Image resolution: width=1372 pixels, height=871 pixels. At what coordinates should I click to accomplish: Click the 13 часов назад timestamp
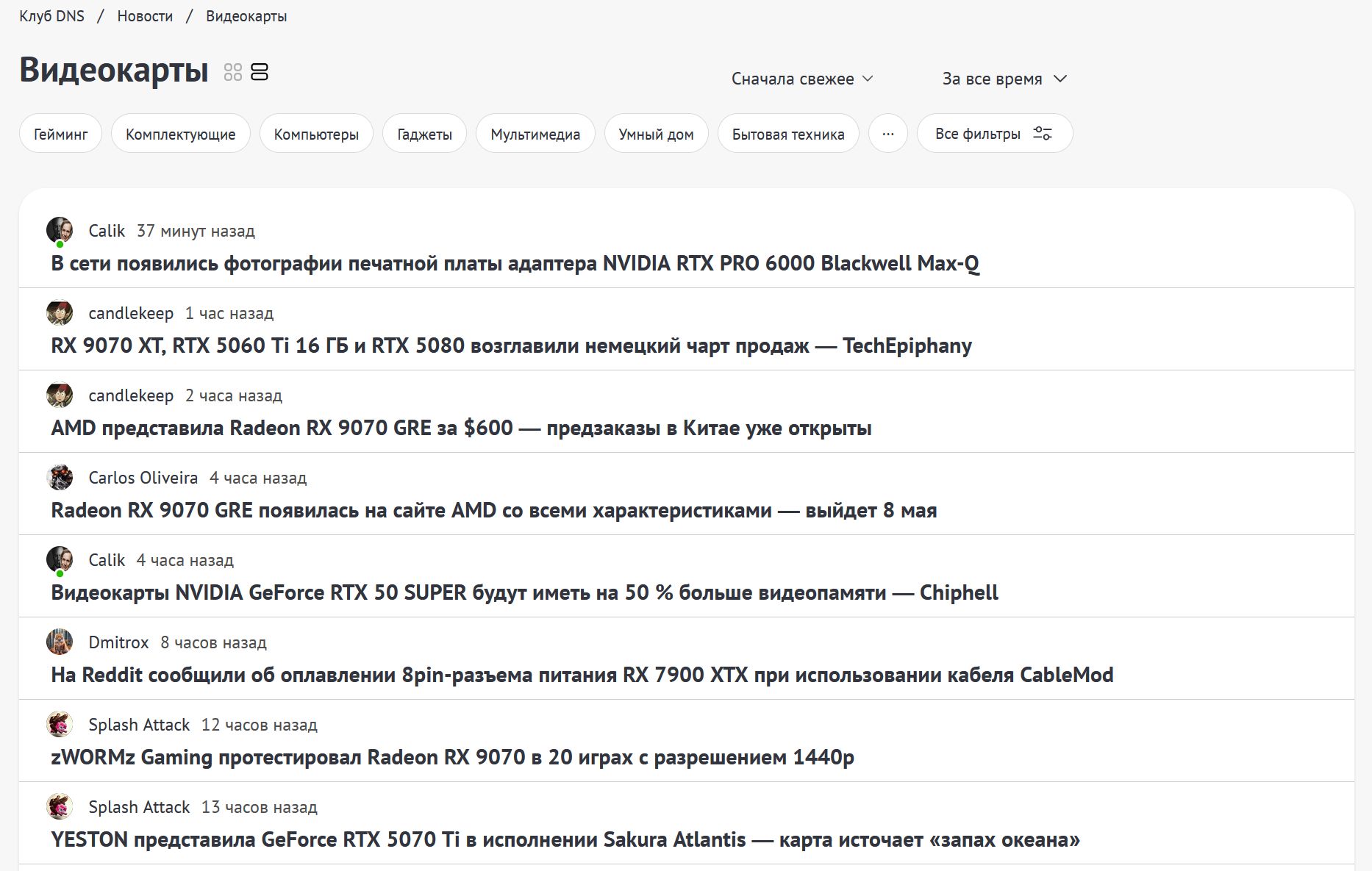(x=259, y=807)
